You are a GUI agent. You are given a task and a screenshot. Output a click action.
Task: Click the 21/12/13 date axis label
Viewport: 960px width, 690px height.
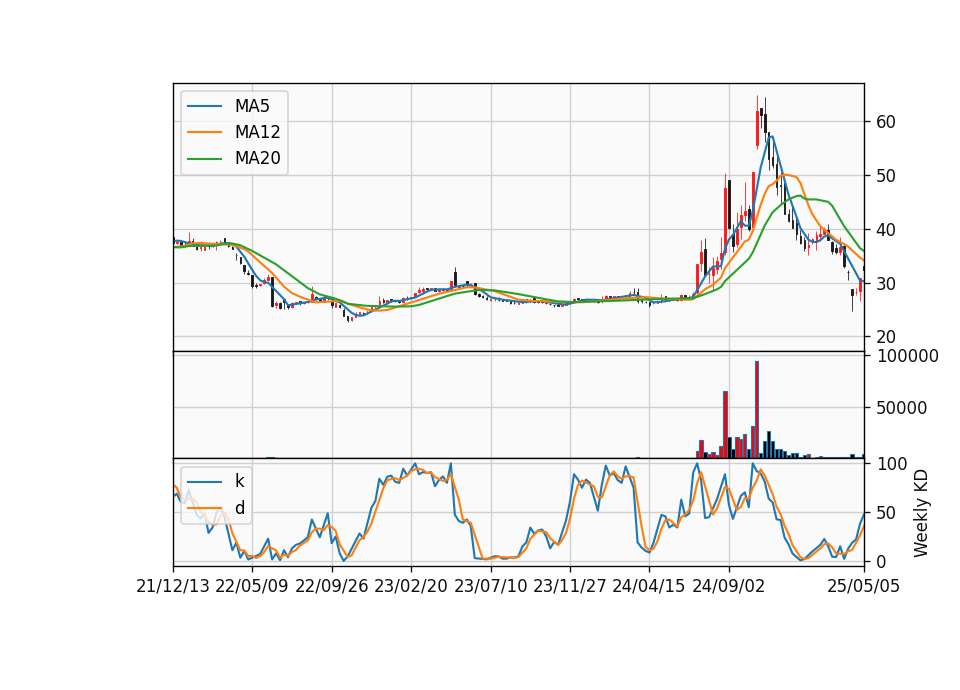coord(173,586)
